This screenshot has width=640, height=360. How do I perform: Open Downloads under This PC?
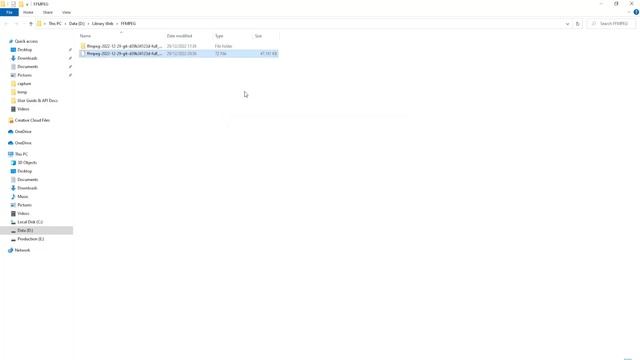27,188
